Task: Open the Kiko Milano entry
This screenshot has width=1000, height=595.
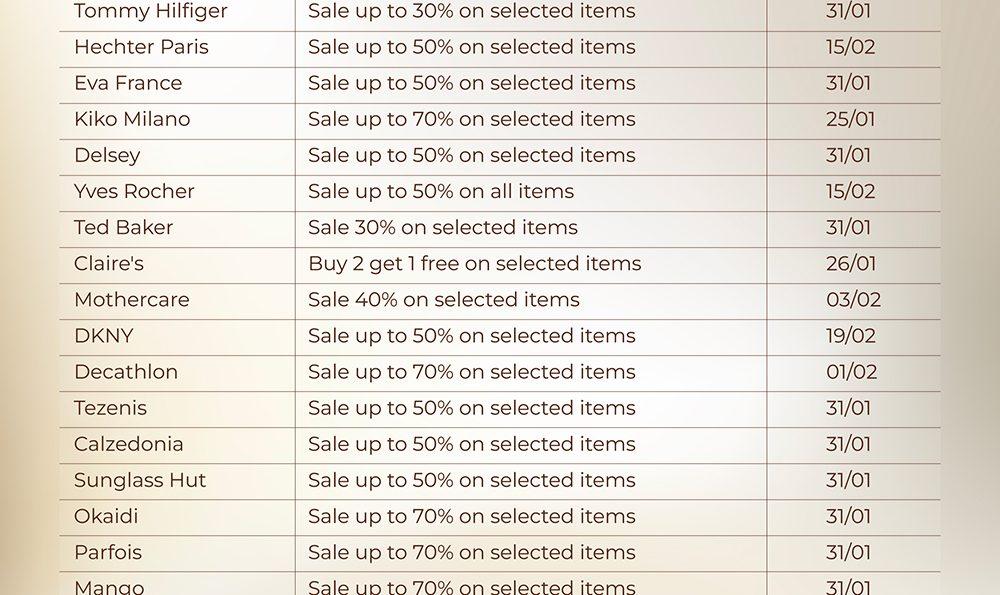Action: click(x=132, y=119)
